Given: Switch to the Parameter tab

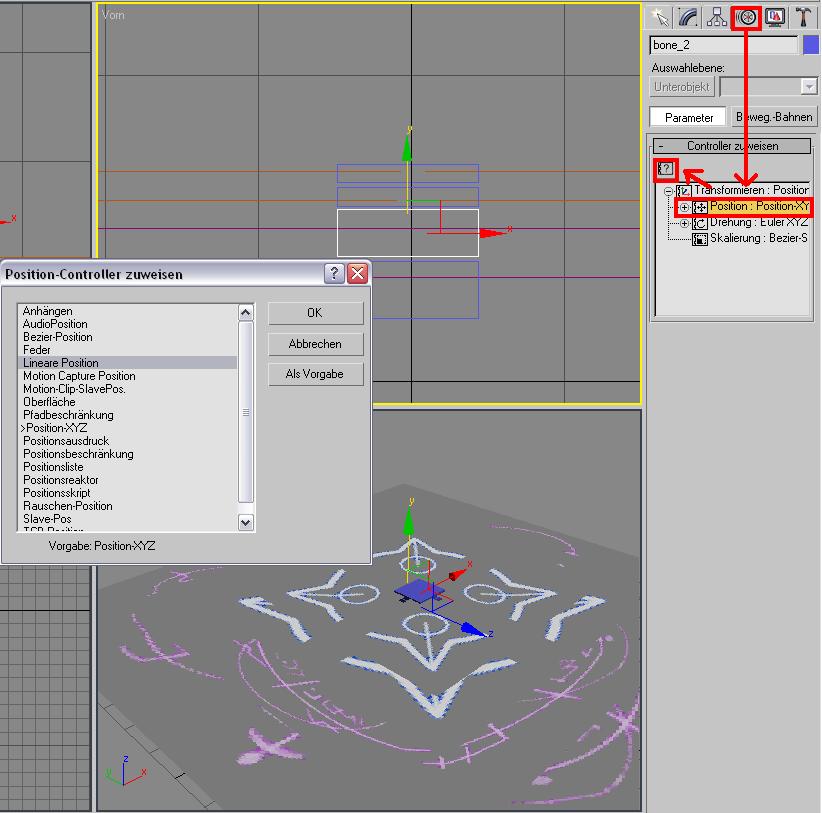Looking at the screenshot, I should click(688, 117).
